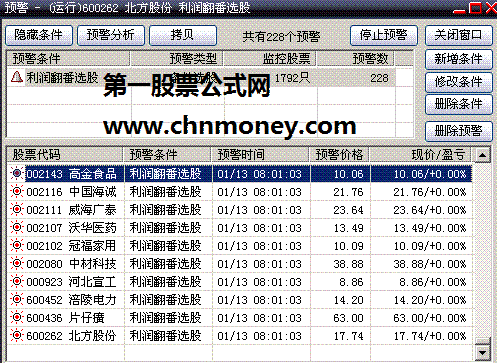
Task: Click 删除预警 button
Action: [459, 131]
